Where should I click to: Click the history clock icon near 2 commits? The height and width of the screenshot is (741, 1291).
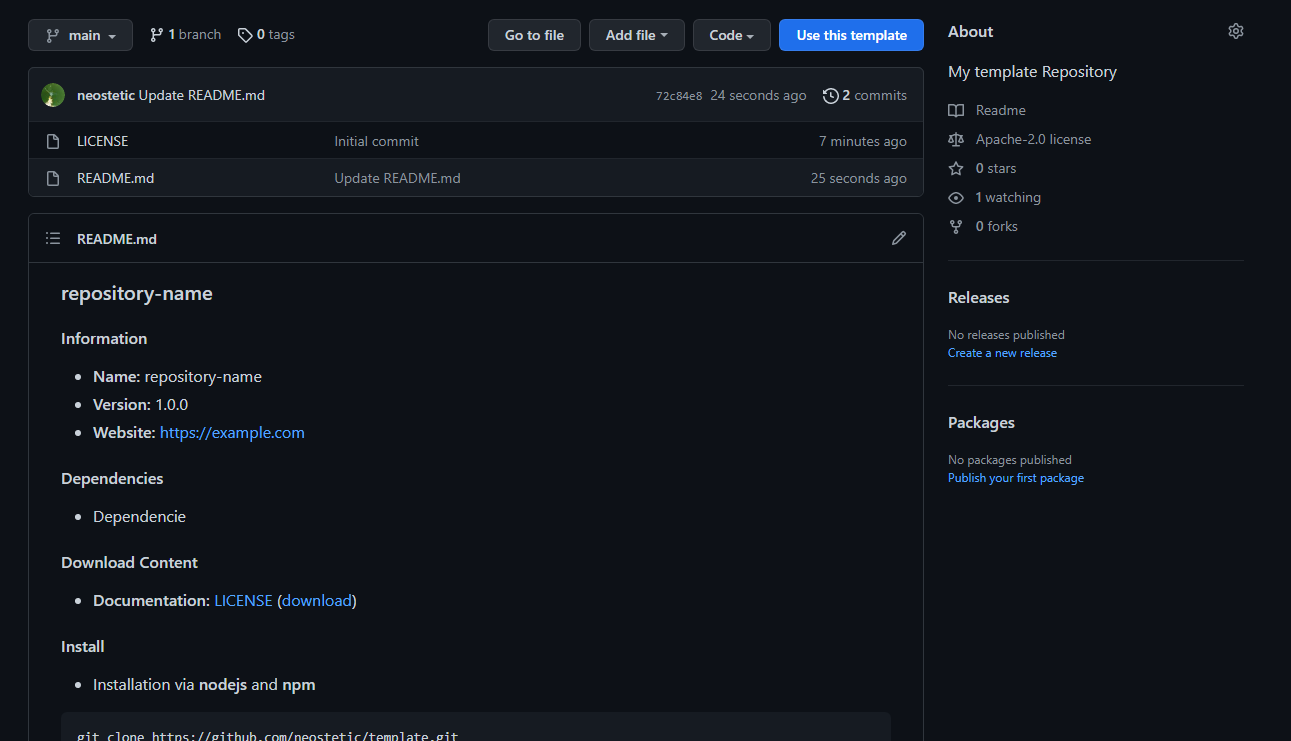tap(830, 95)
